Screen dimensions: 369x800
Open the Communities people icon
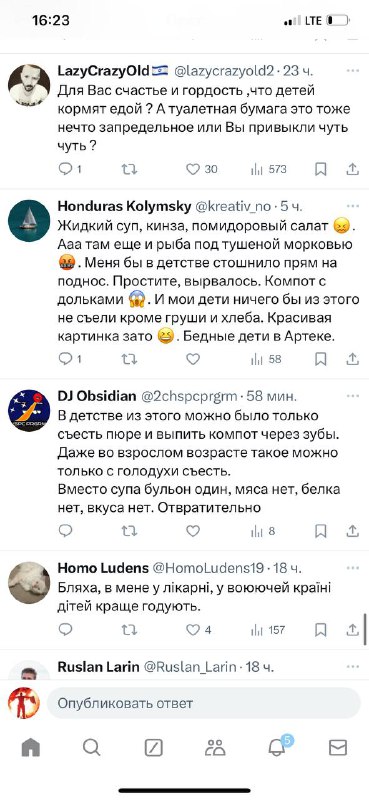click(x=215, y=748)
